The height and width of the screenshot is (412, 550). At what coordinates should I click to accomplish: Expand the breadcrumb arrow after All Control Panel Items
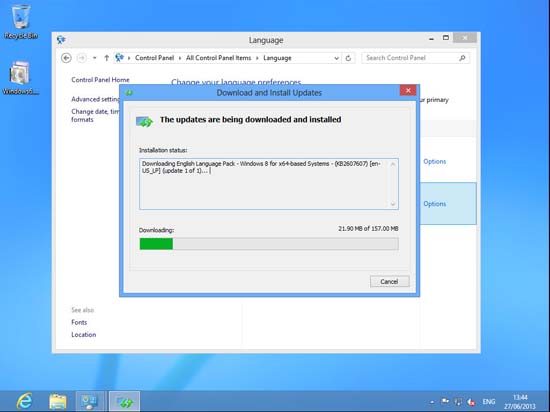(257, 58)
